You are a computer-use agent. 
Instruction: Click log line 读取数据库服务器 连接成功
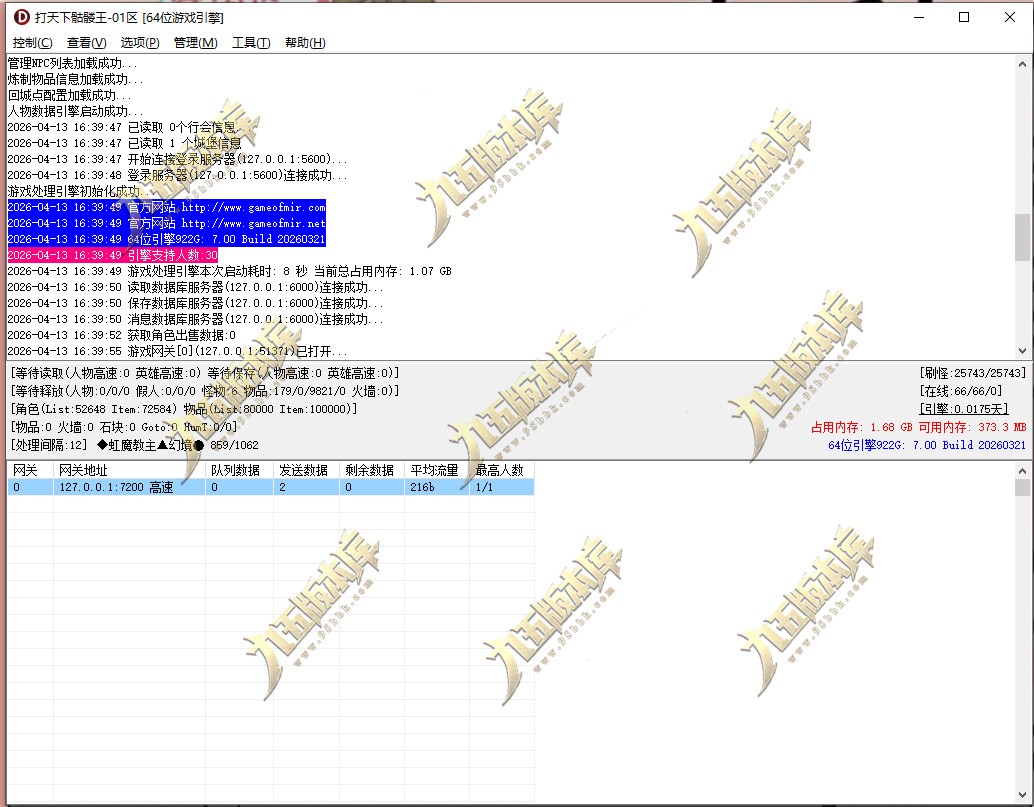point(195,287)
